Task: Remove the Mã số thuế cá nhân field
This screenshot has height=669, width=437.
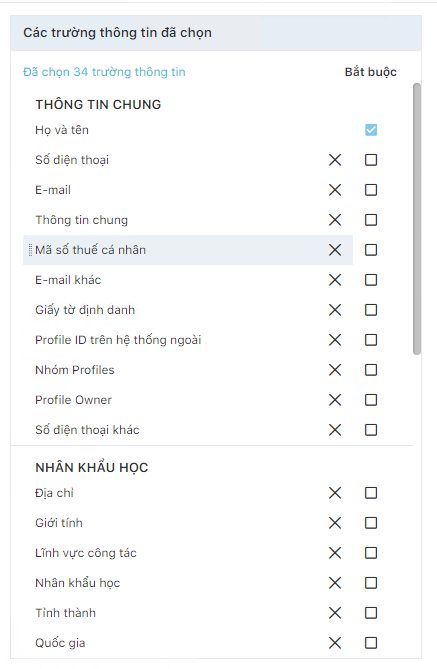Action: coord(335,250)
